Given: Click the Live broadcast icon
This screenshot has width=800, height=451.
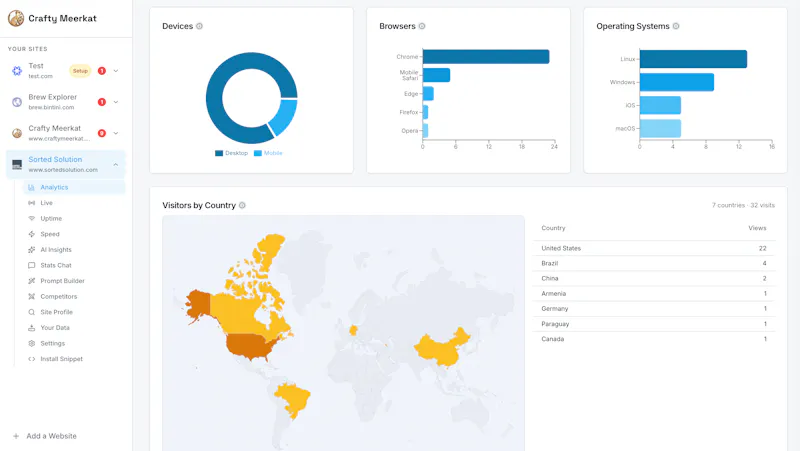Looking at the screenshot, I should click(32, 203).
